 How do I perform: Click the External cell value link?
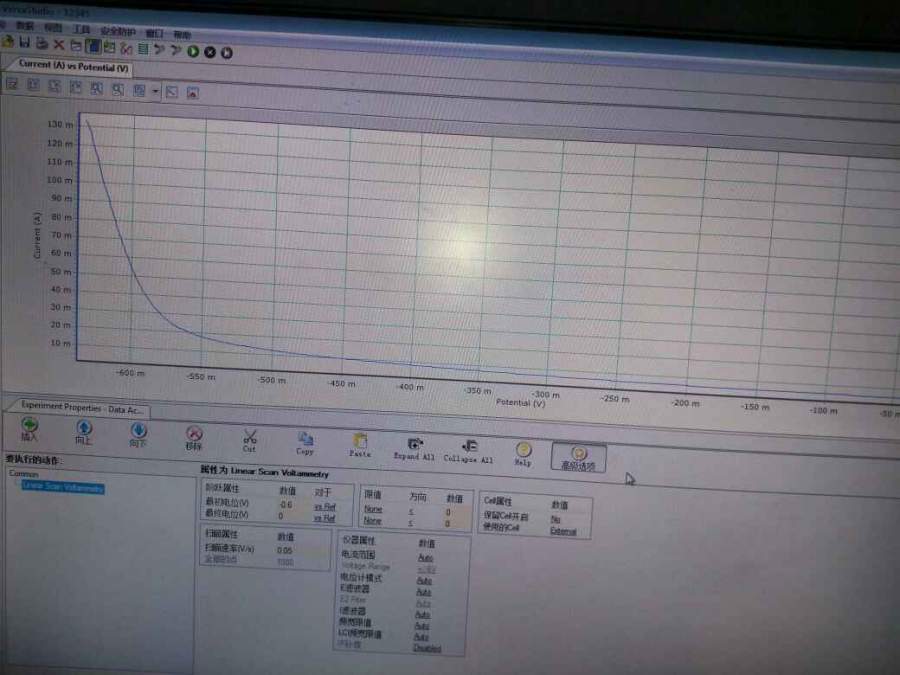point(562,531)
